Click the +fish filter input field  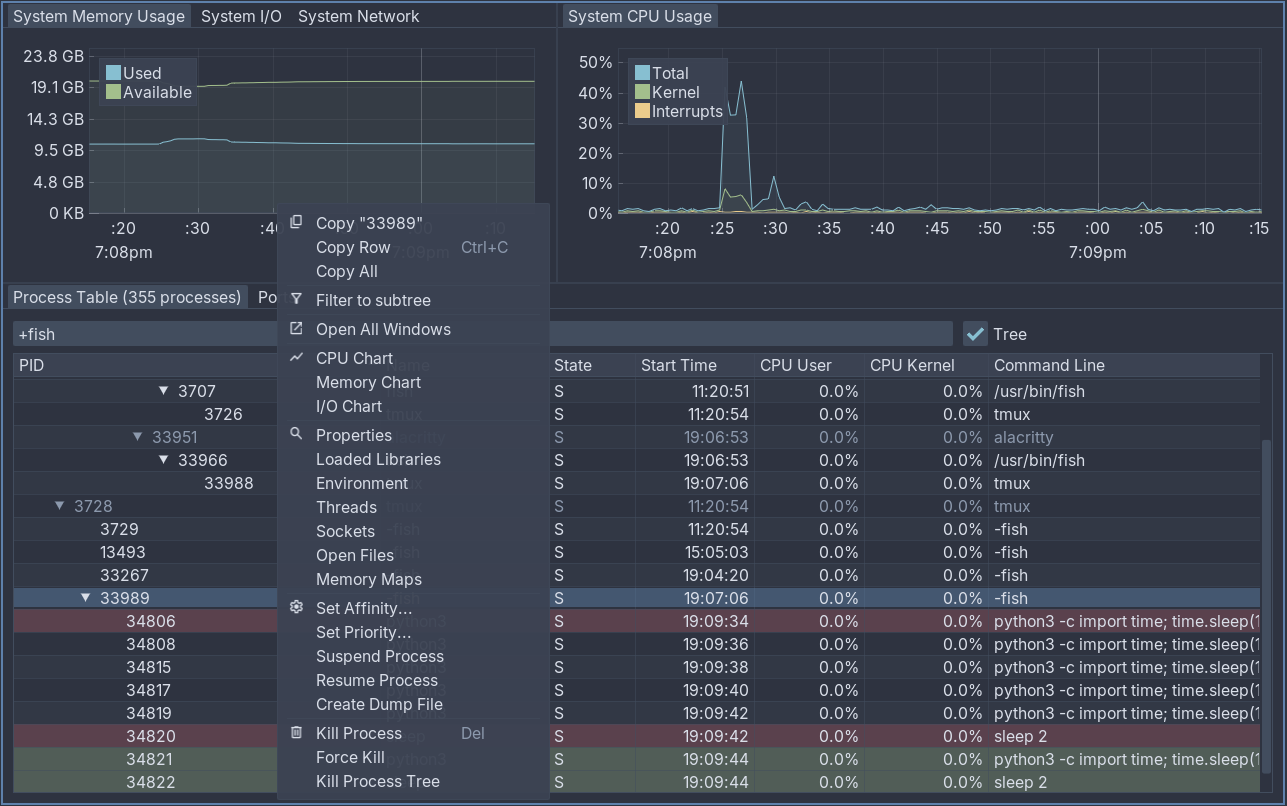[x=483, y=334]
